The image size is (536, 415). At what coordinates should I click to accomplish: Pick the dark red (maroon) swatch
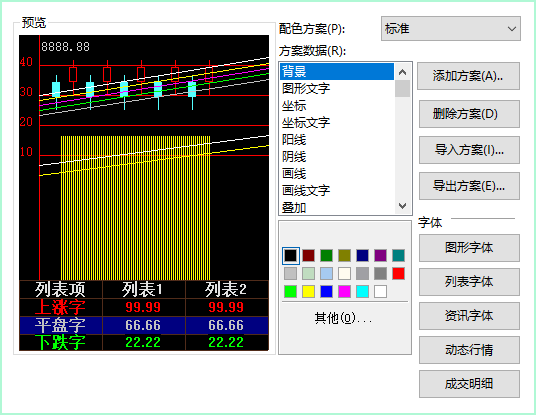tap(308, 255)
